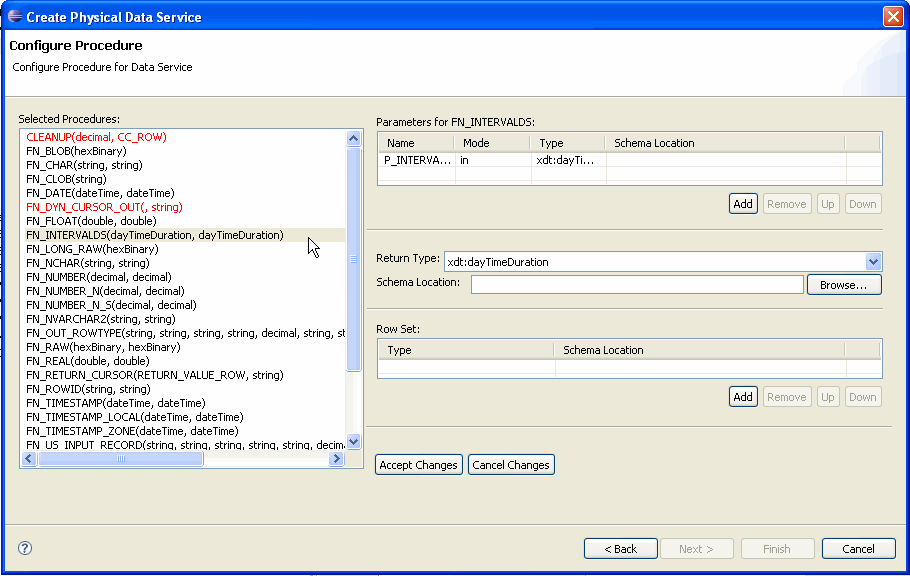Go Back to previous wizard page
The width and height of the screenshot is (910, 576).
(x=620, y=549)
